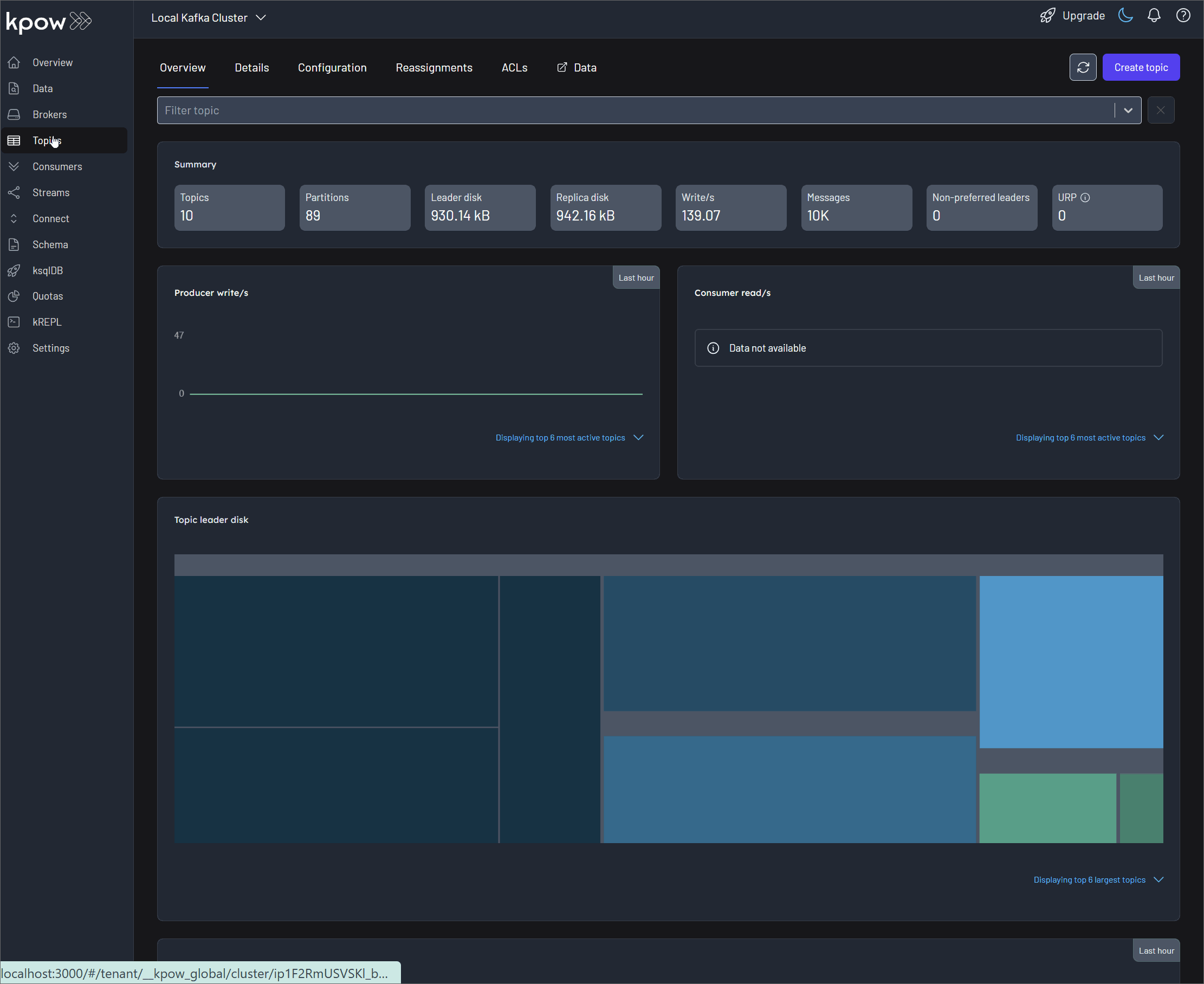
Task: Click the Replica disk 942.16 kB card
Action: (606, 208)
